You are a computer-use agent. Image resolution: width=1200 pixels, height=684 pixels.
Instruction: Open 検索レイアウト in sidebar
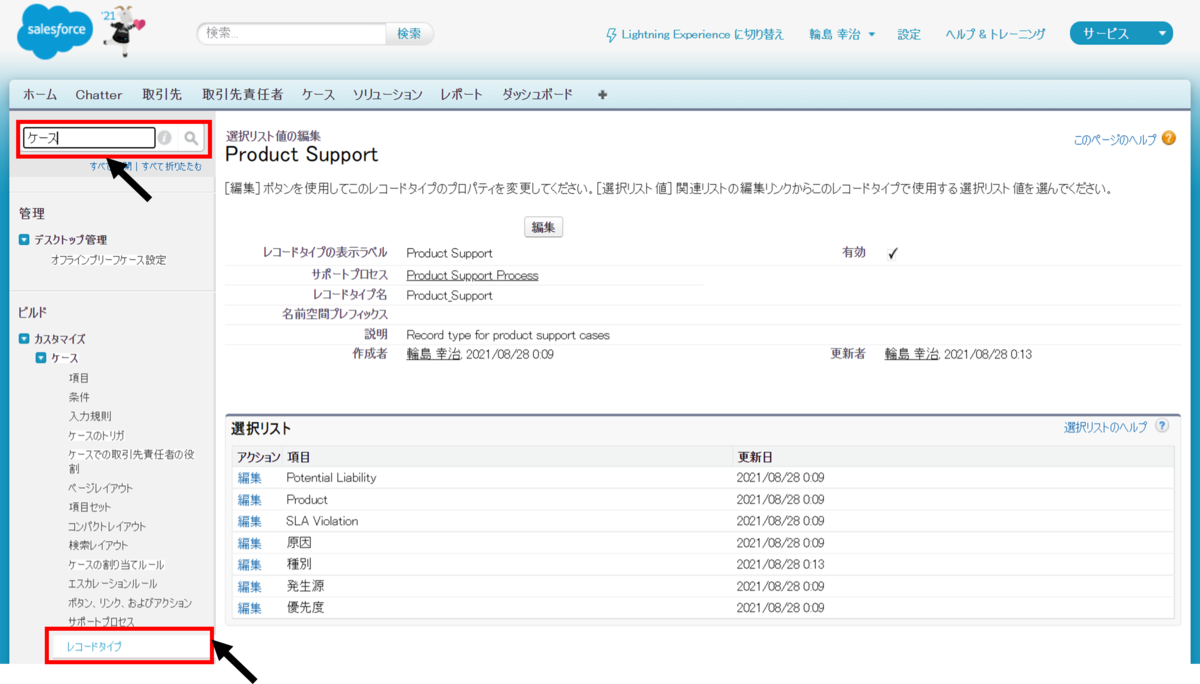pos(98,545)
